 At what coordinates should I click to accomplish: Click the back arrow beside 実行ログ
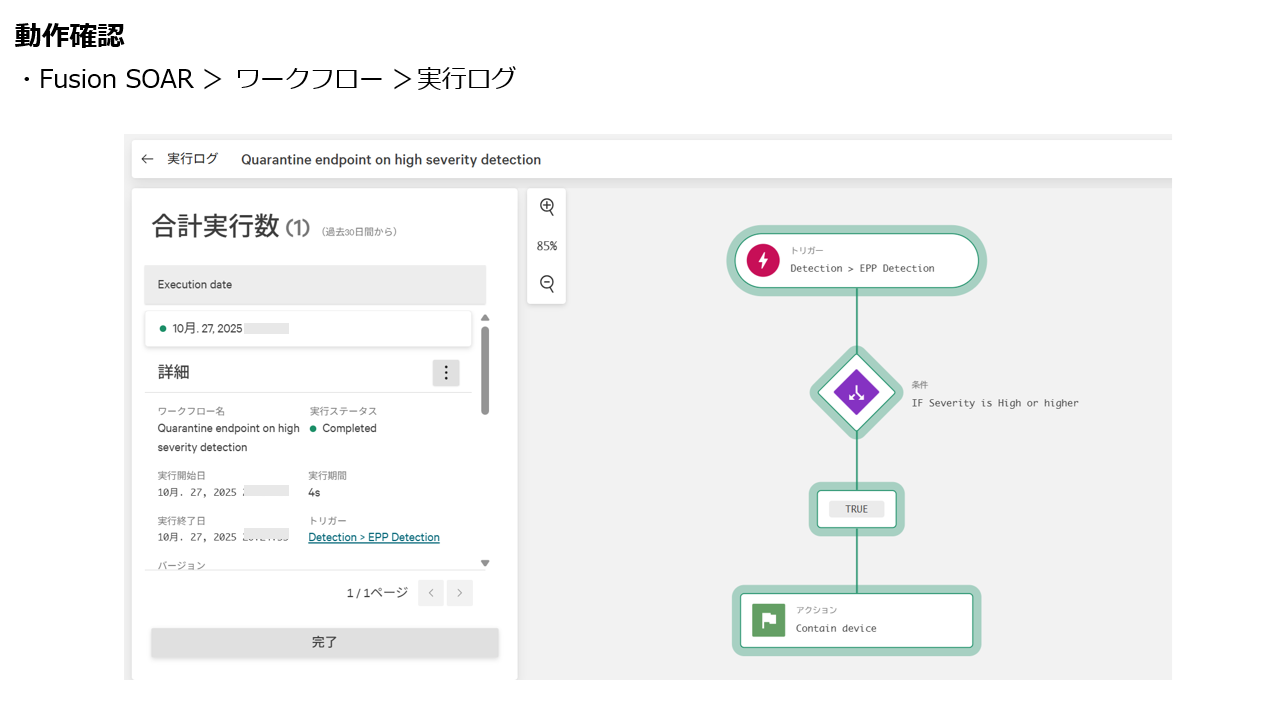[x=147, y=159]
